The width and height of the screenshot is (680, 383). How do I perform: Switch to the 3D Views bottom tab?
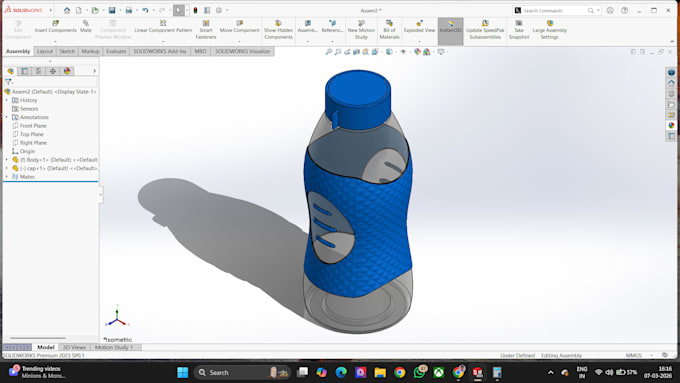(74, 347)
